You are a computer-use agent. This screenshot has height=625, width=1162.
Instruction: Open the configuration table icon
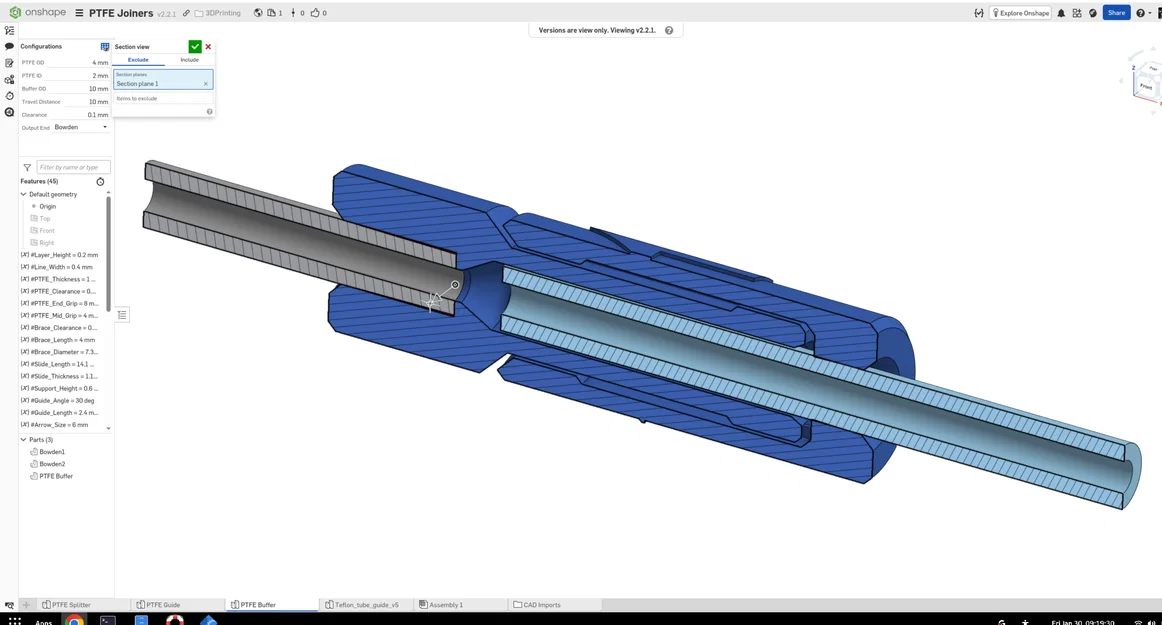[x=104, y=47]
